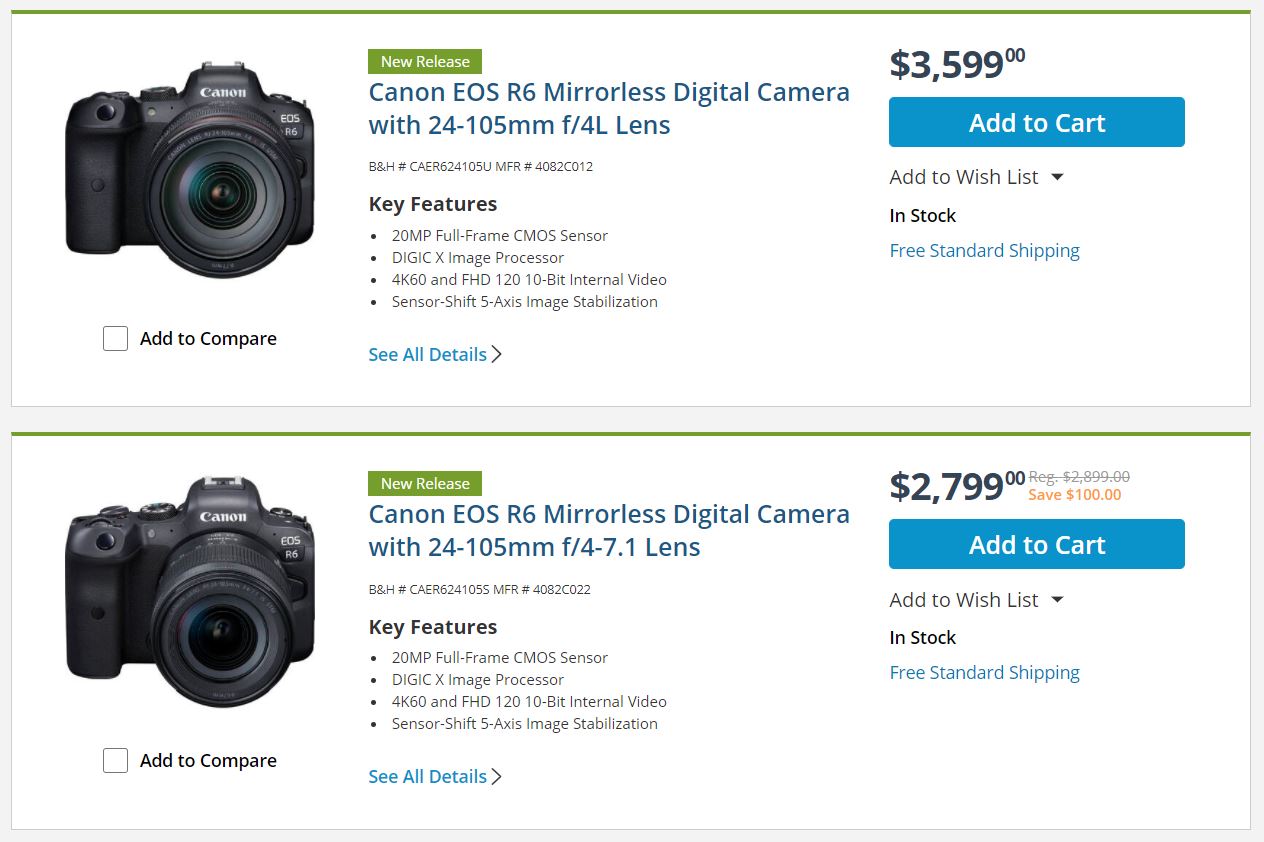Click the Save $100.00 discount label
The height and width of the screenshot is (842, 1264).
(x=1074, y=495)
